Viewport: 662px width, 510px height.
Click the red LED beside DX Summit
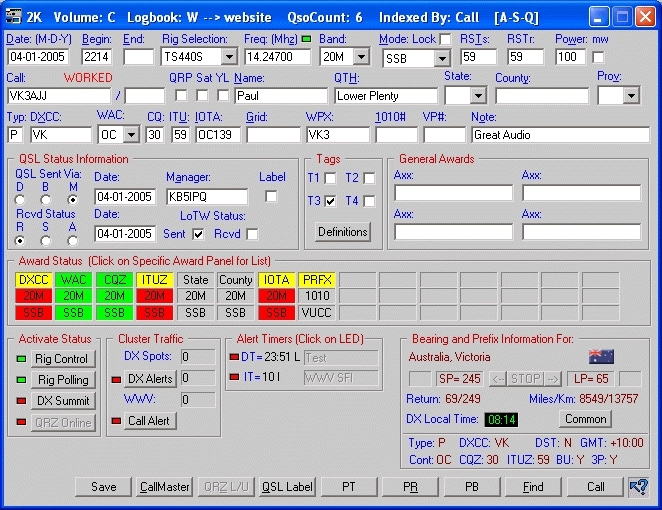[x=21, y=401]
